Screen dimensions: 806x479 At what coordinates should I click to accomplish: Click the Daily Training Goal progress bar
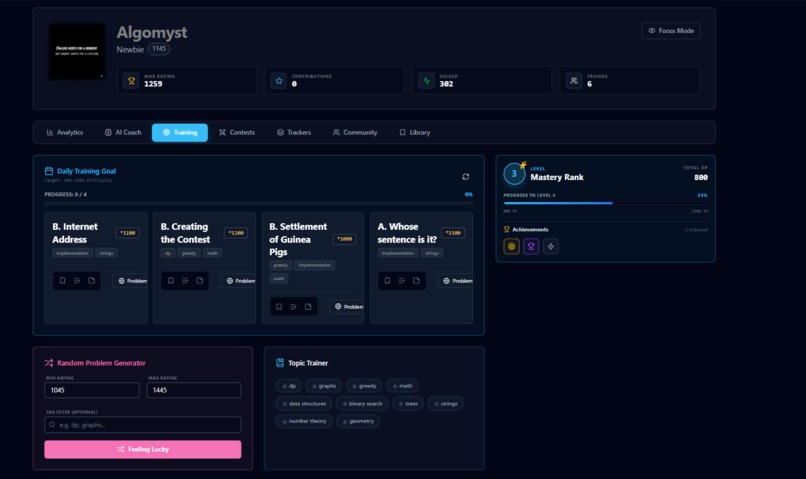tap(259, 204)
